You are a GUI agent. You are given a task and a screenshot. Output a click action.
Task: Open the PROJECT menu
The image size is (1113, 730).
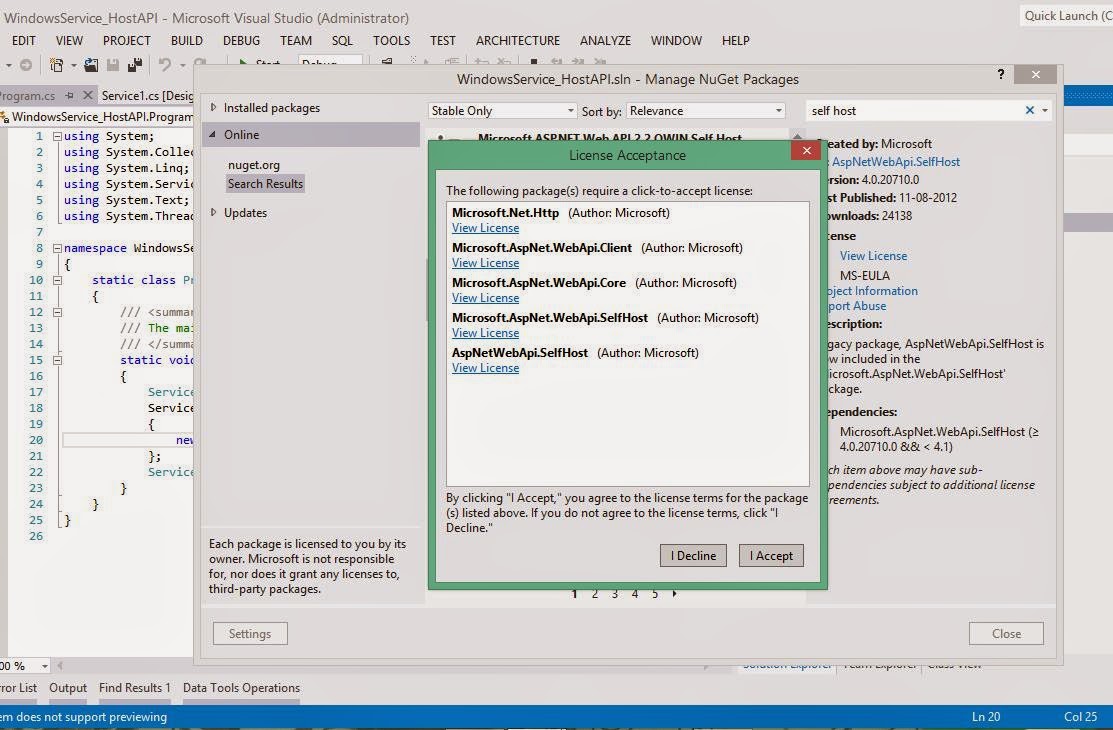tap(126, 40)
